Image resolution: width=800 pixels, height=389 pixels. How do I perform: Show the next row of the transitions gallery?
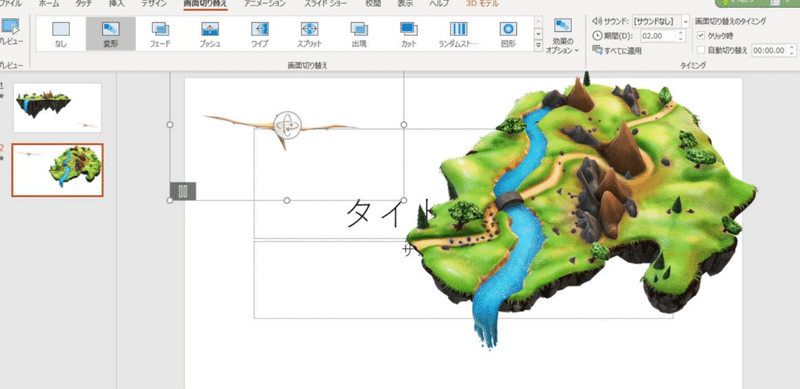(538, 34)
